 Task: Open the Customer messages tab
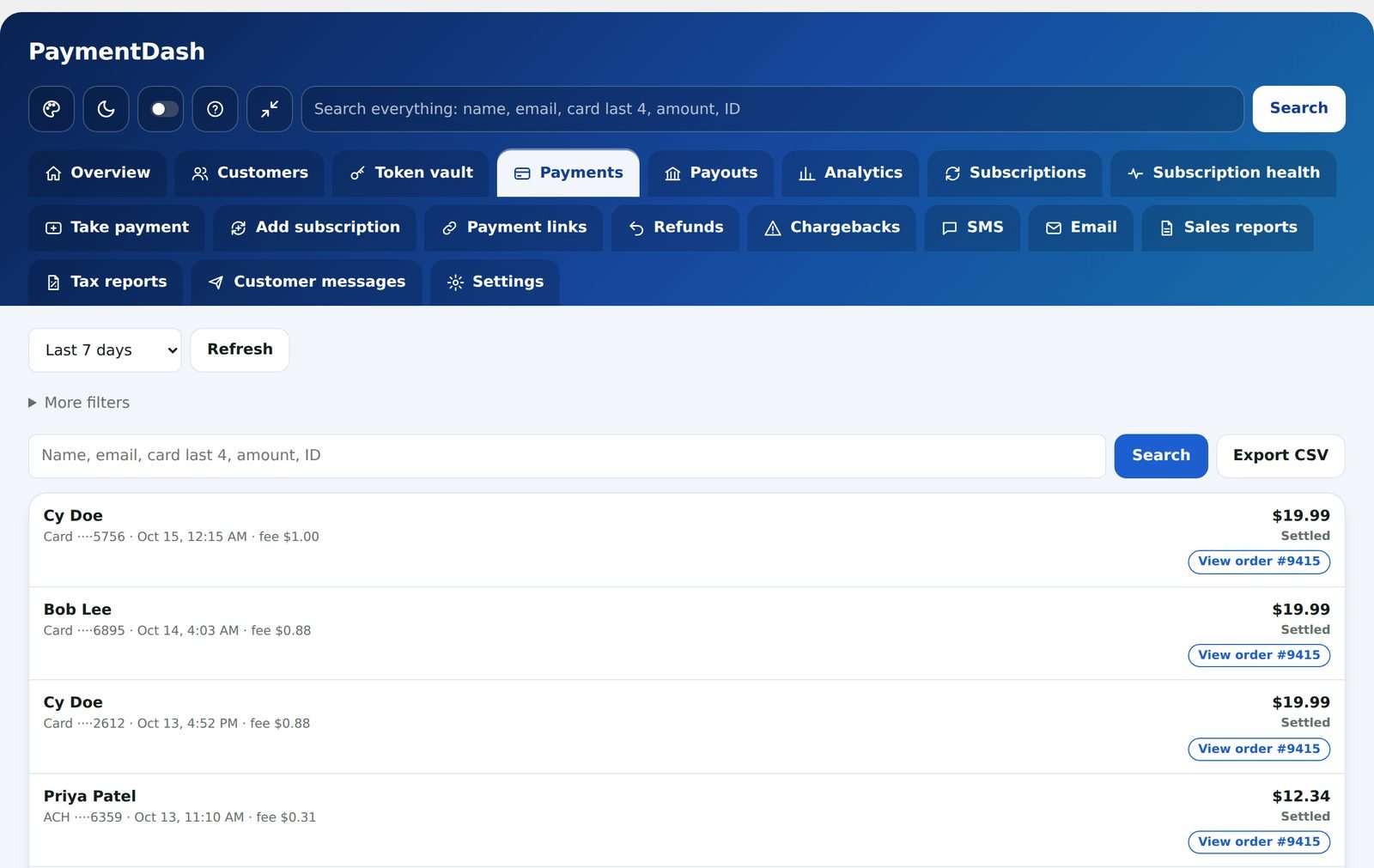pos(307,282)
